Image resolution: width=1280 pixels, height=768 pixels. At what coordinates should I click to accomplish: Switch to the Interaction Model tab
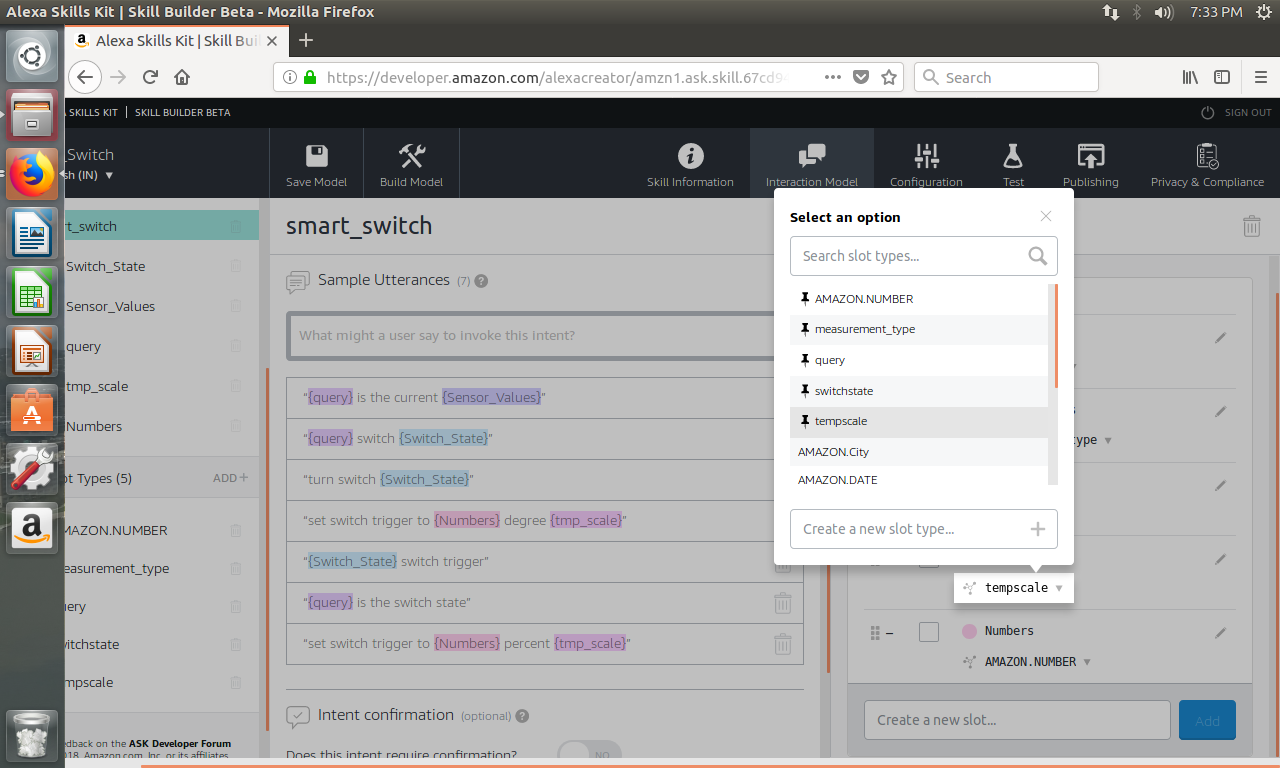[x=811, y=166]
